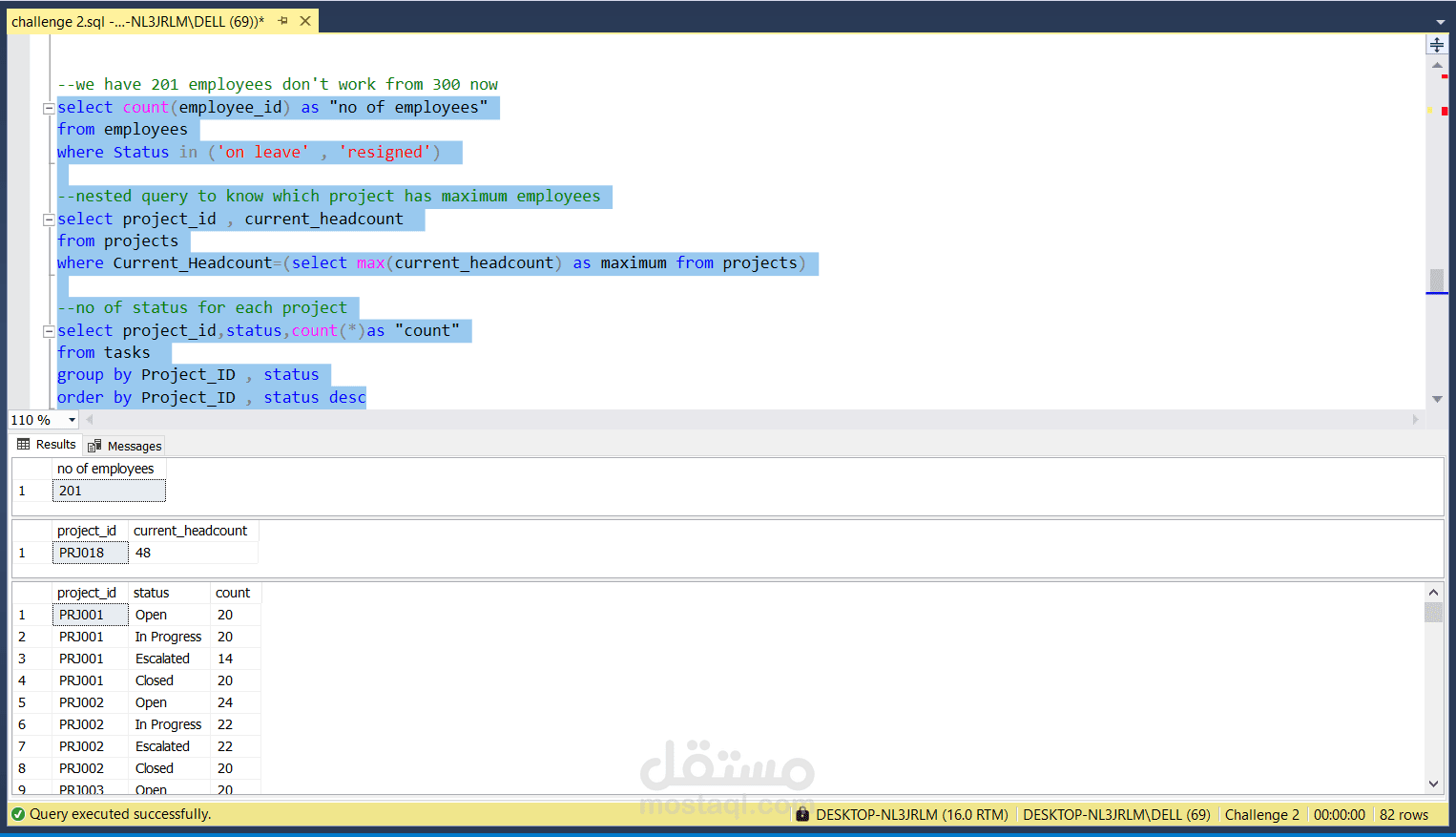Image resolution: width=1456 pixels, height=837 pixels.
Task: Select the In Progress cell for PRJ002
Action: pos(169,724)
